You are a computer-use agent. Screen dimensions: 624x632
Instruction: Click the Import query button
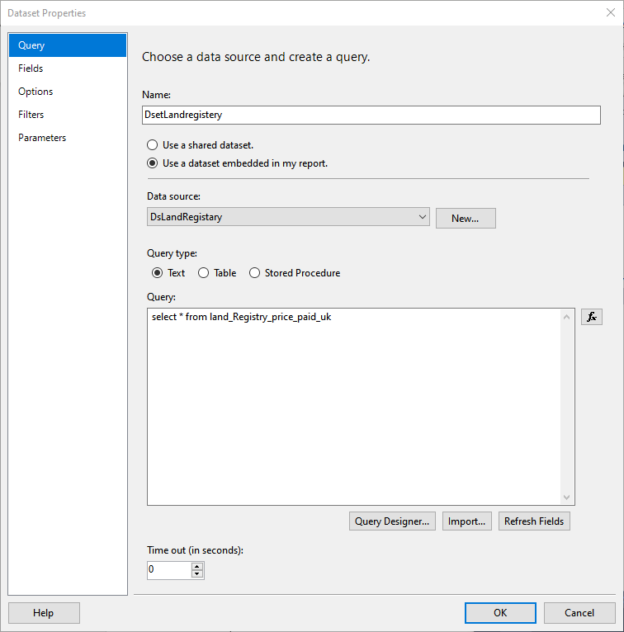[467, 521]
